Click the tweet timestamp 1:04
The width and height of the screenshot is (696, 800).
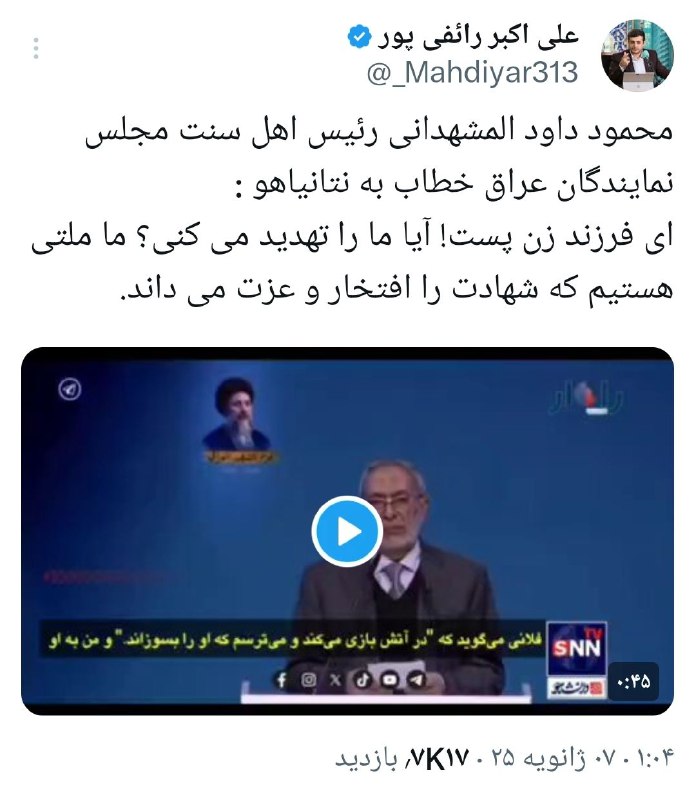[656, 759]
